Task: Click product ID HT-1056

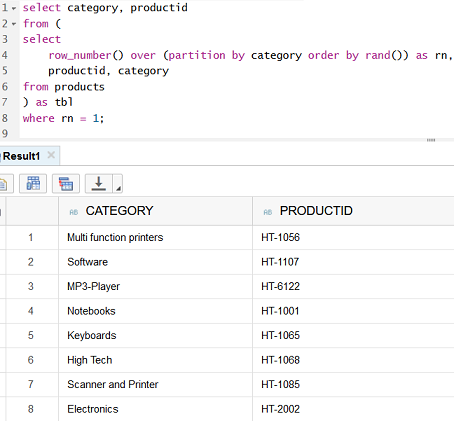Action: coord(280,237)
